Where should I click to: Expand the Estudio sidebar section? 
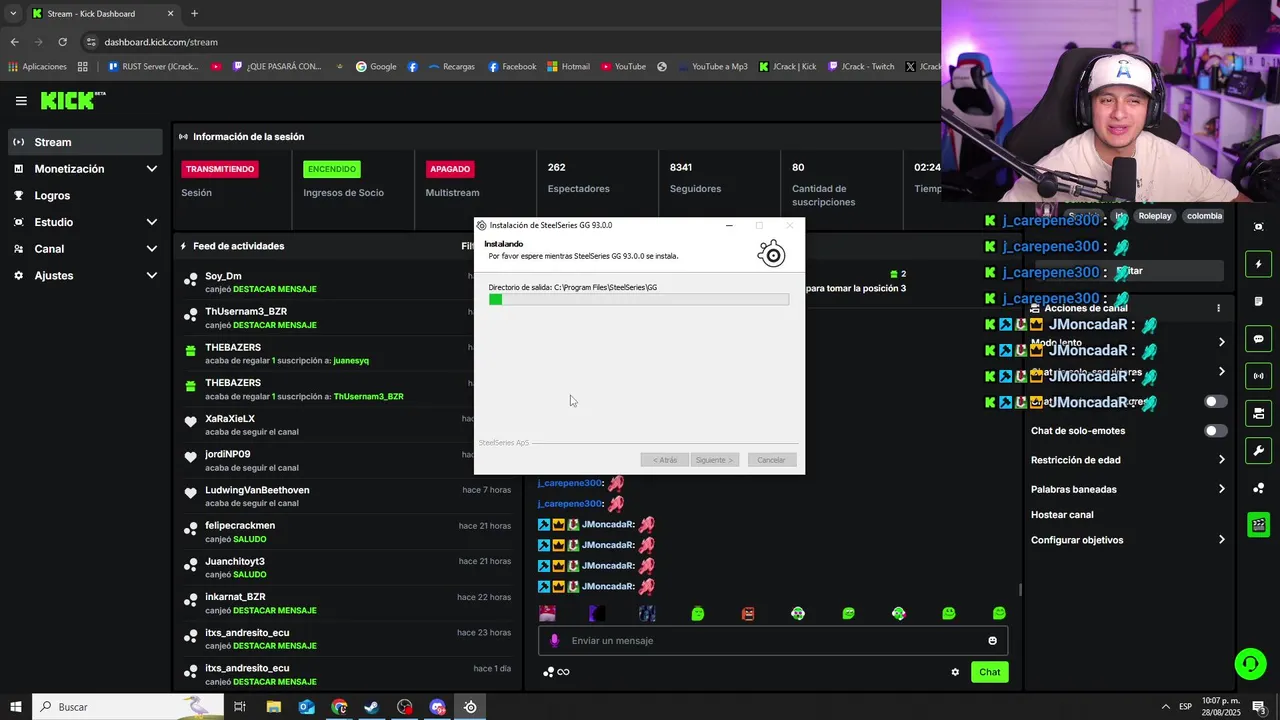coord(85,222)
